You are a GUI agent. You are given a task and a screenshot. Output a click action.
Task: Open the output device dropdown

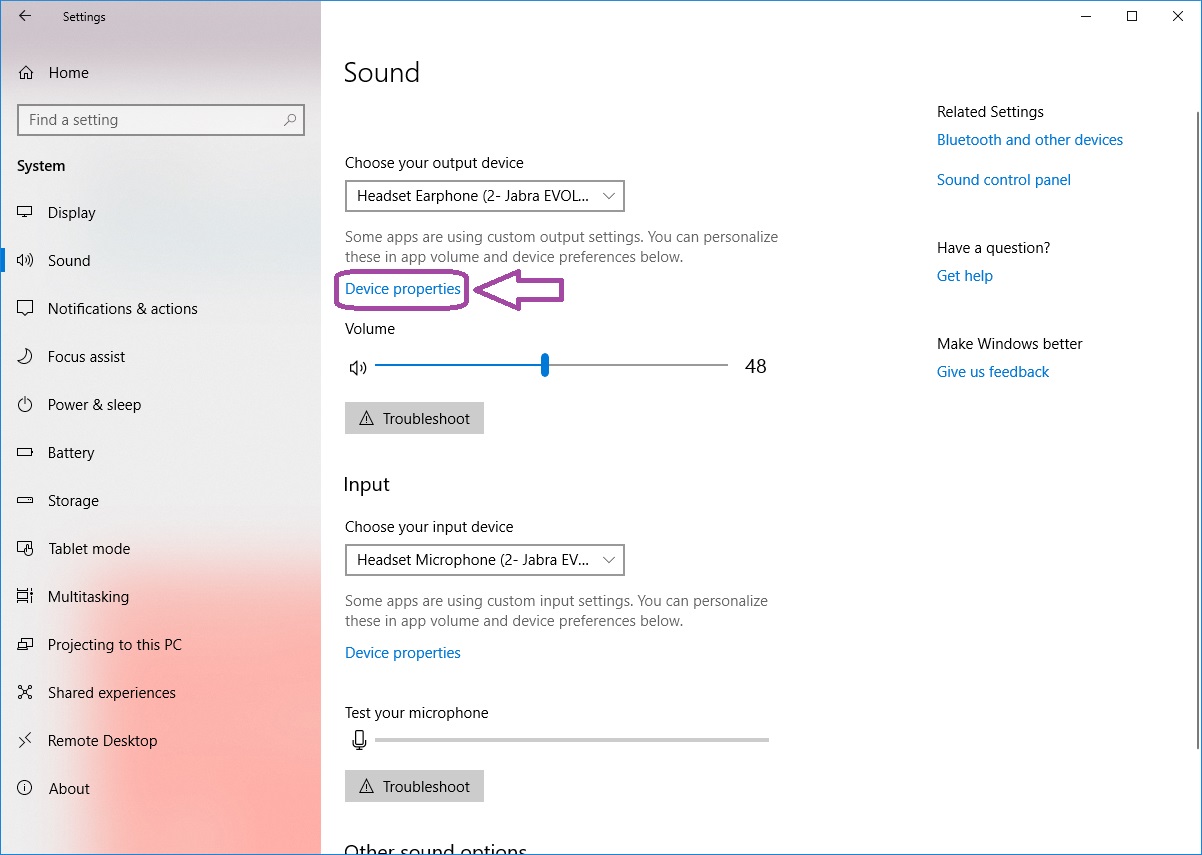[485, 196]
